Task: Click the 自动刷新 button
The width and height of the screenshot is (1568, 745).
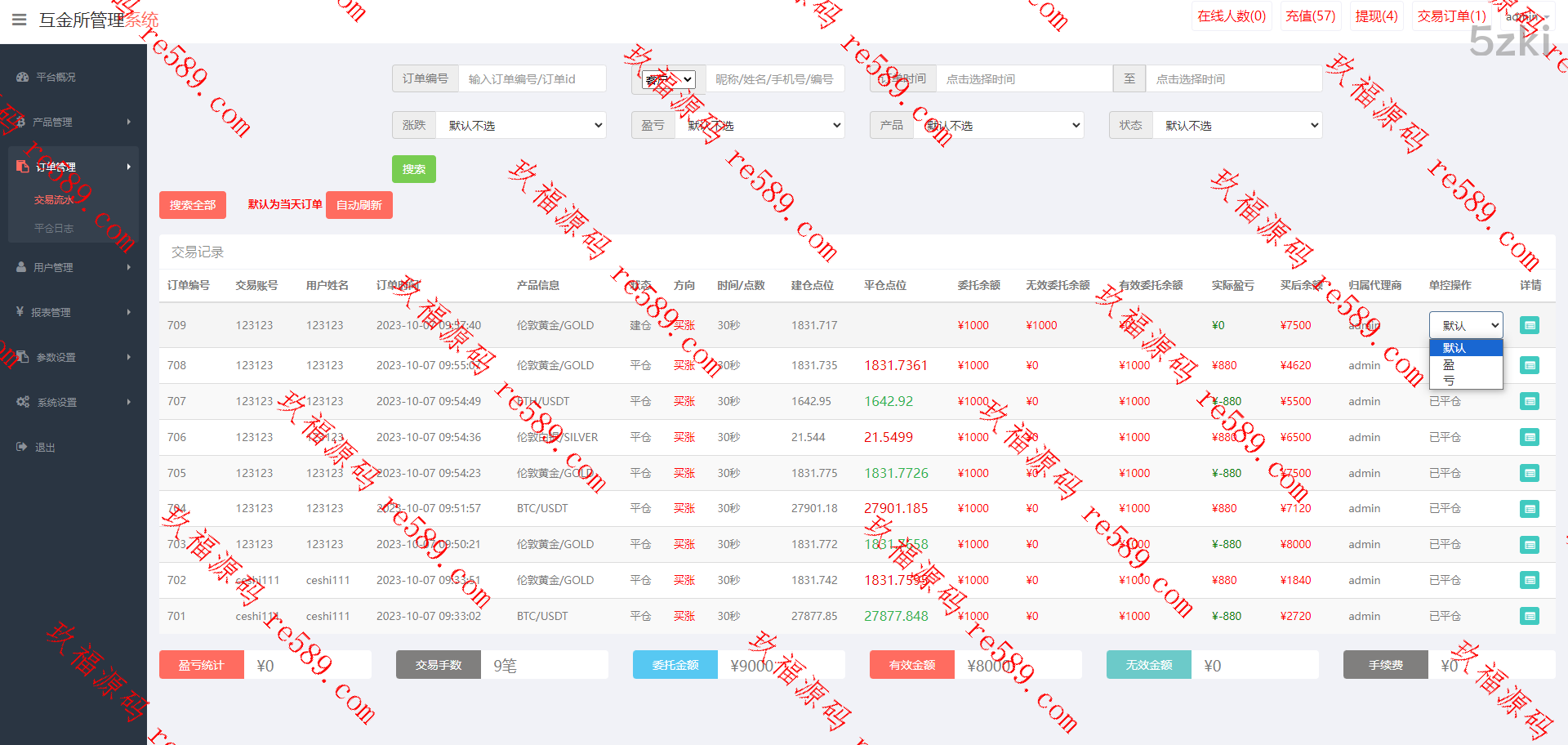Action: click(359, 205)
